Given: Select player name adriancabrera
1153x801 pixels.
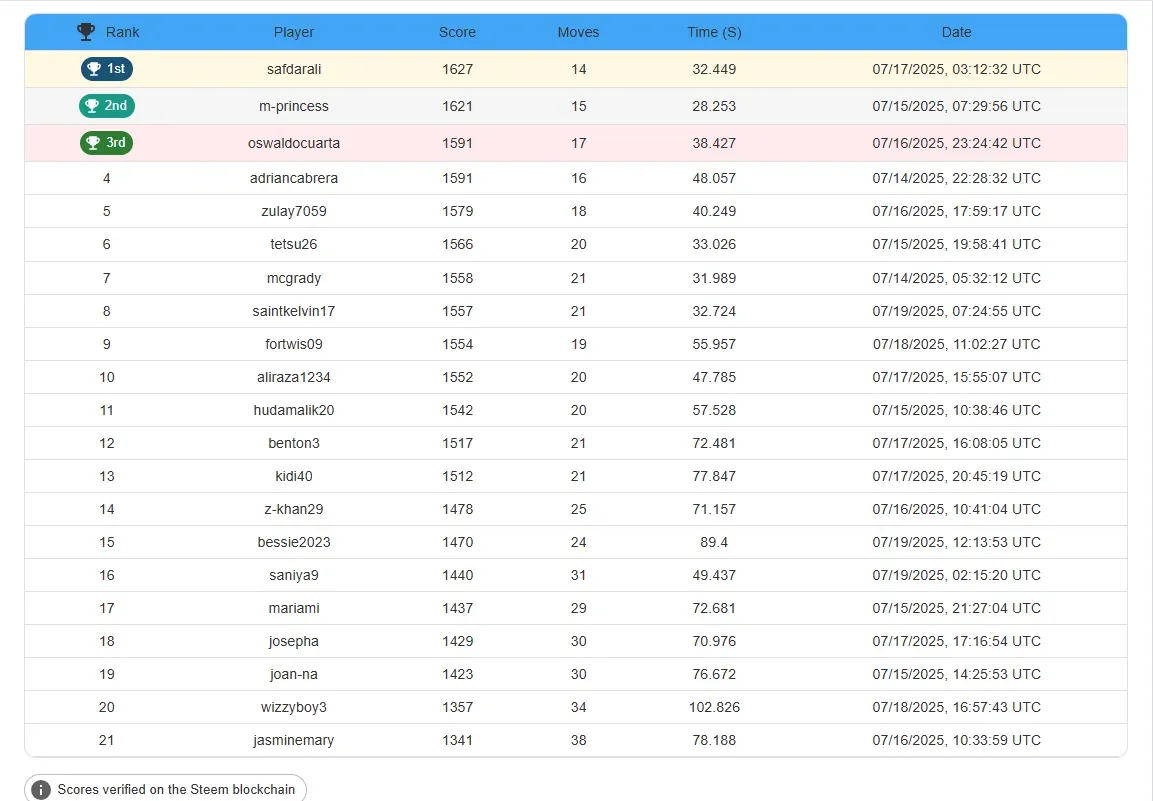Looking at the screenshot, I should pyautogui.click(x=293, y=178).
